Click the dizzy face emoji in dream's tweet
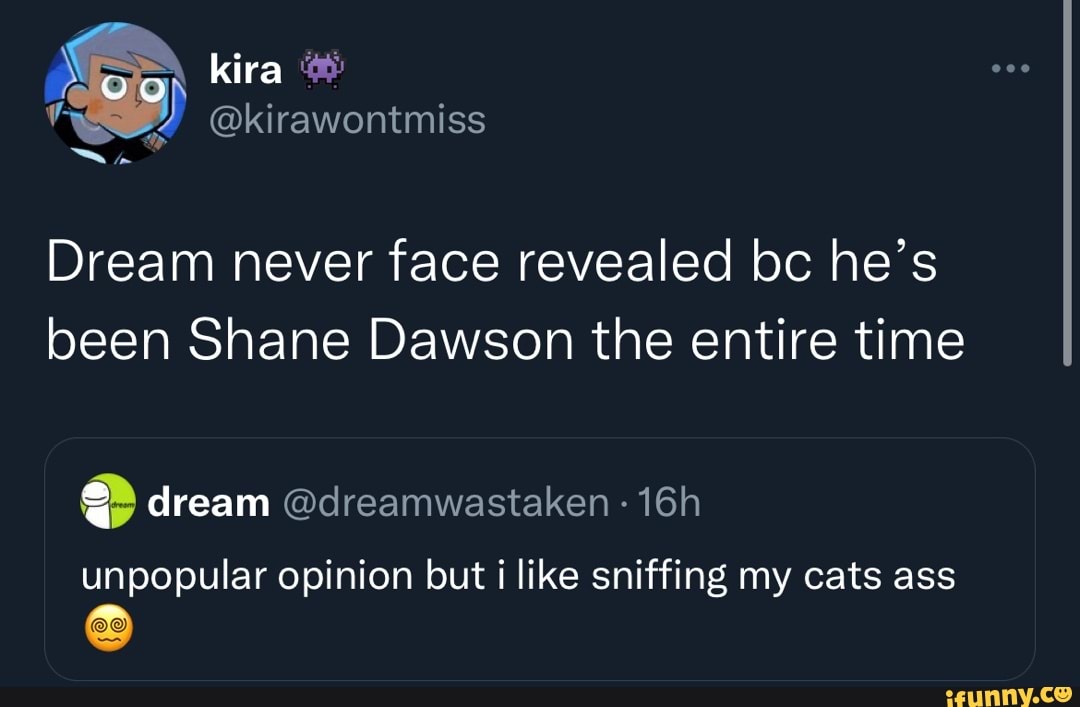This screenshot has height=707, width=1080. [x=108, y=627]
